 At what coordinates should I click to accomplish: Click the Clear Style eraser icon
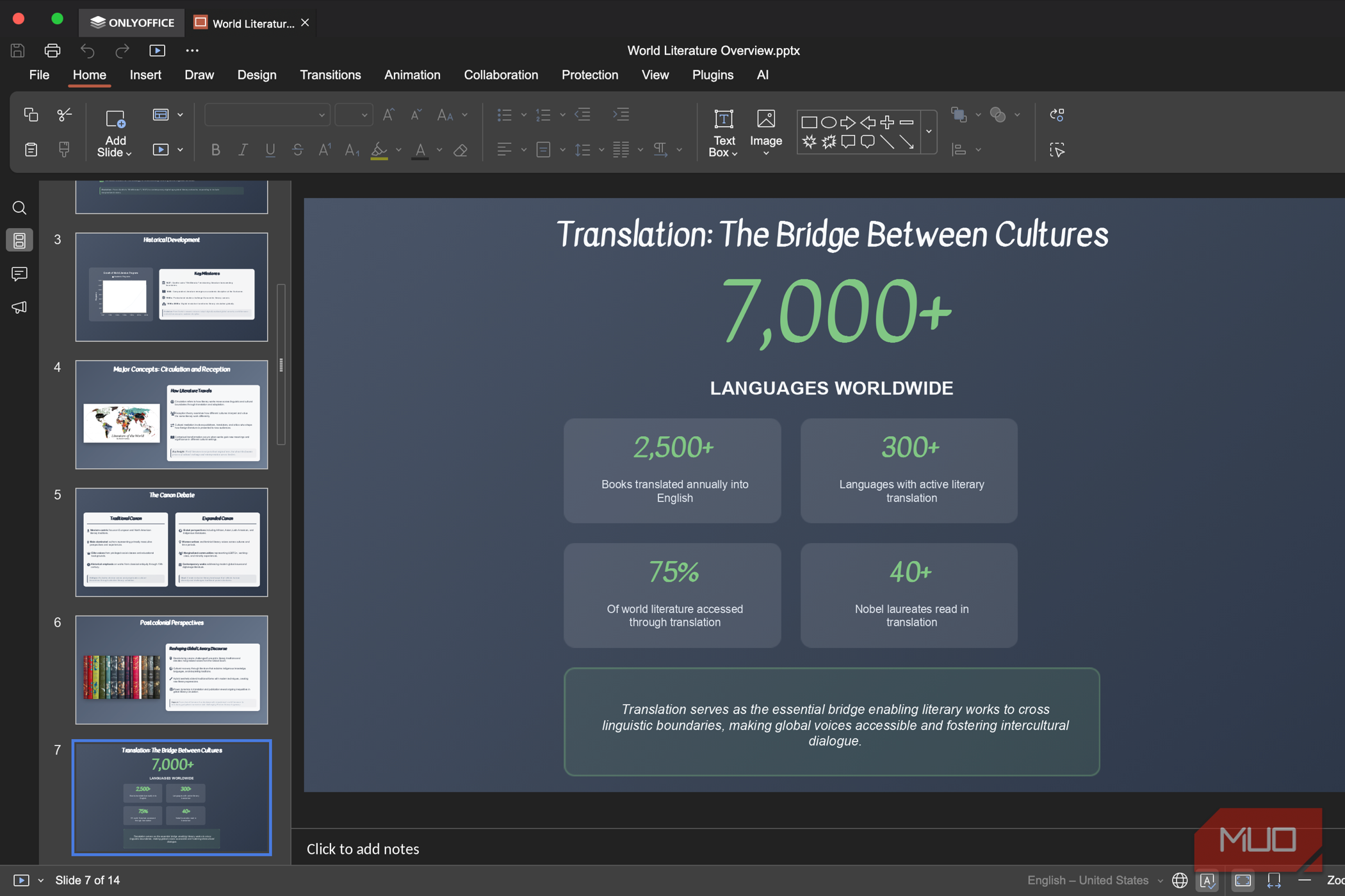pyautogui.click(x=460, y=150)
